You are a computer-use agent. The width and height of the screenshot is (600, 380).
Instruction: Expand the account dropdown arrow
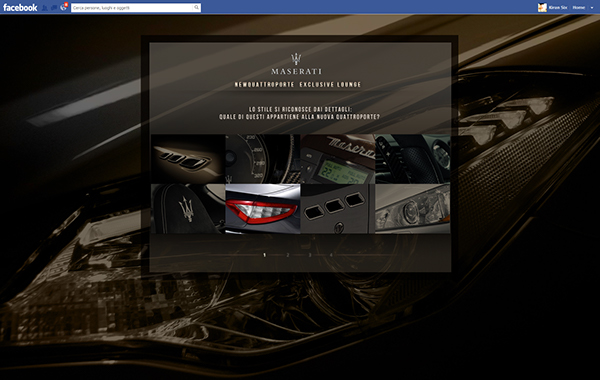coord(592,8)
